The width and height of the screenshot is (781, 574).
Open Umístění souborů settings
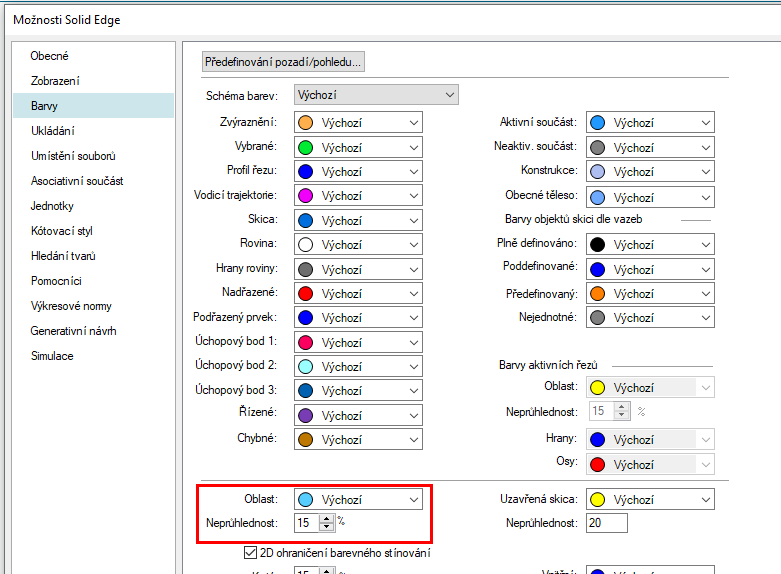tap(73, 155)
